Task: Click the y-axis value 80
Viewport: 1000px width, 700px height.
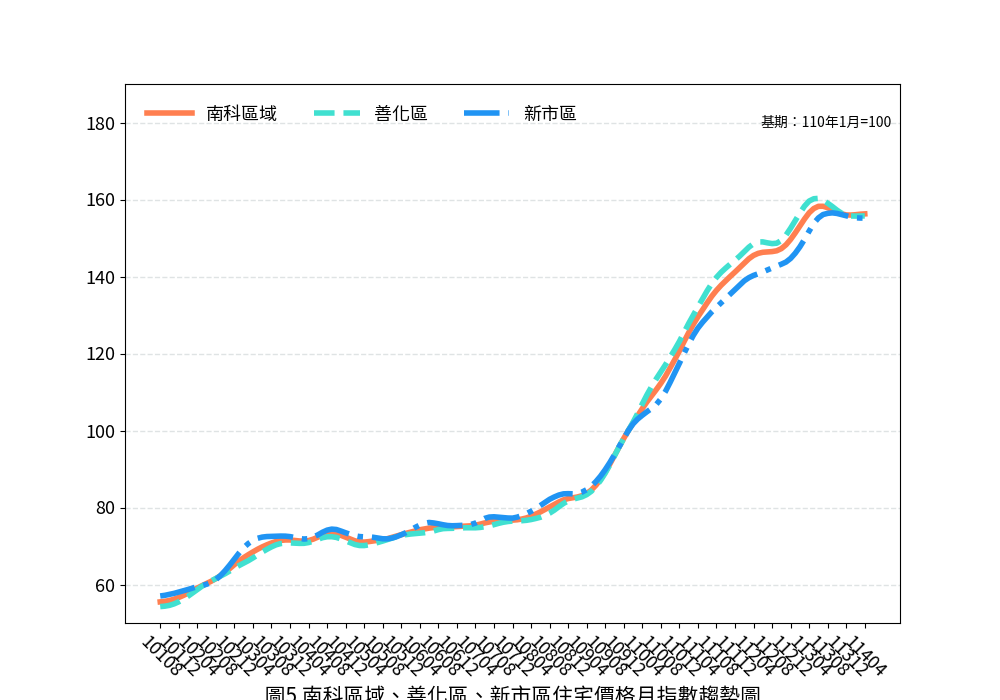Action: pyautogui.click(x=105, y=509)
